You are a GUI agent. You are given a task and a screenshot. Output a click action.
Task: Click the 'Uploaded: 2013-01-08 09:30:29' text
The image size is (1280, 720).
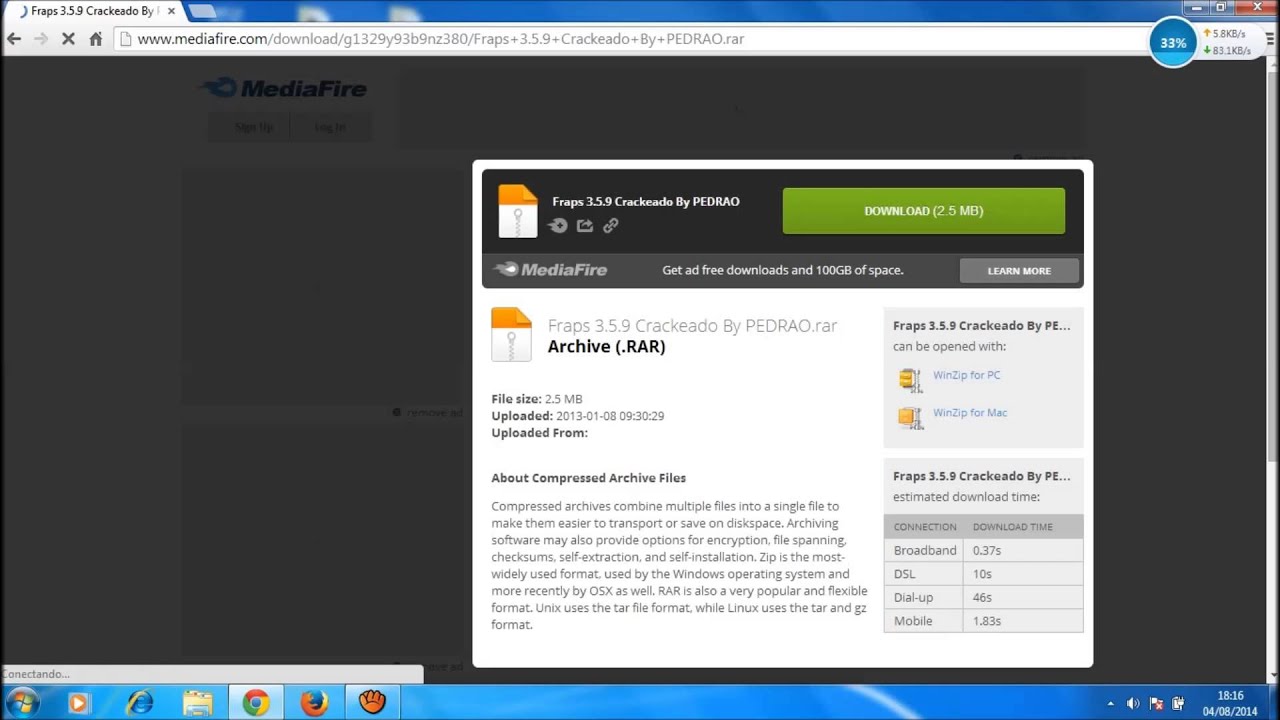[578, 416]
